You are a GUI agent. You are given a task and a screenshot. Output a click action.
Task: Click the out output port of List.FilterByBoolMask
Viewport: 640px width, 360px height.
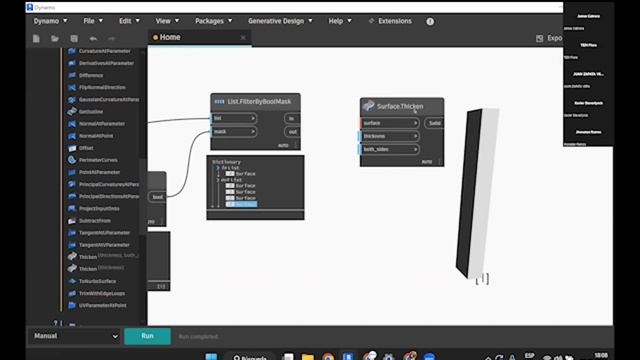click(292, 131)
